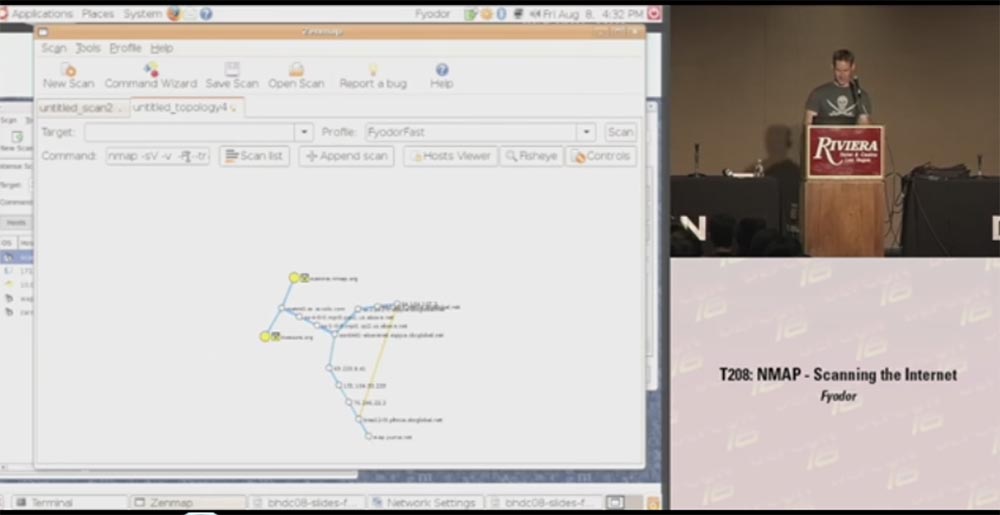Open the Tools menu
Viewport: 1000px width, 515px height.
point(88,48)
